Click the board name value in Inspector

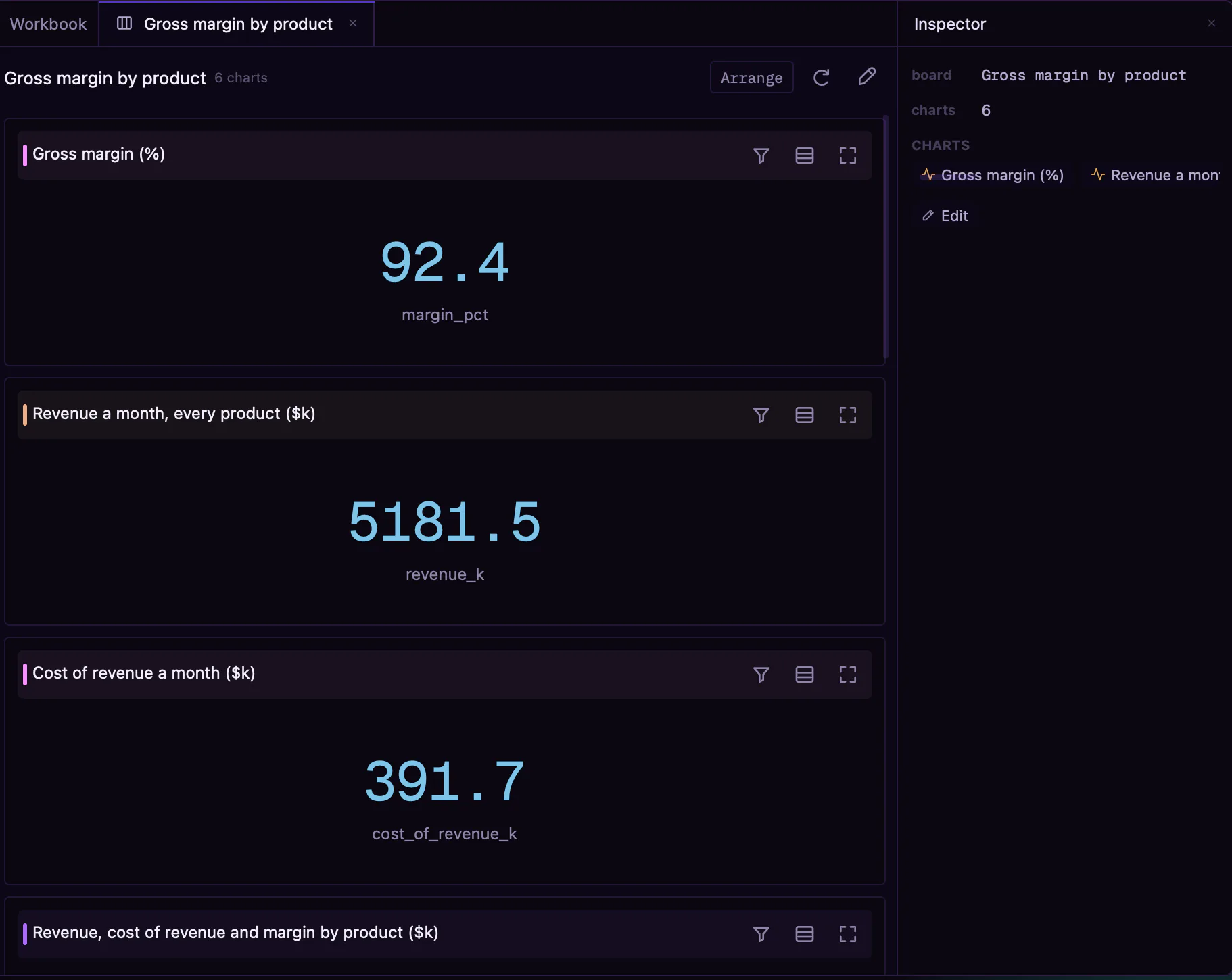point(1084,76)
